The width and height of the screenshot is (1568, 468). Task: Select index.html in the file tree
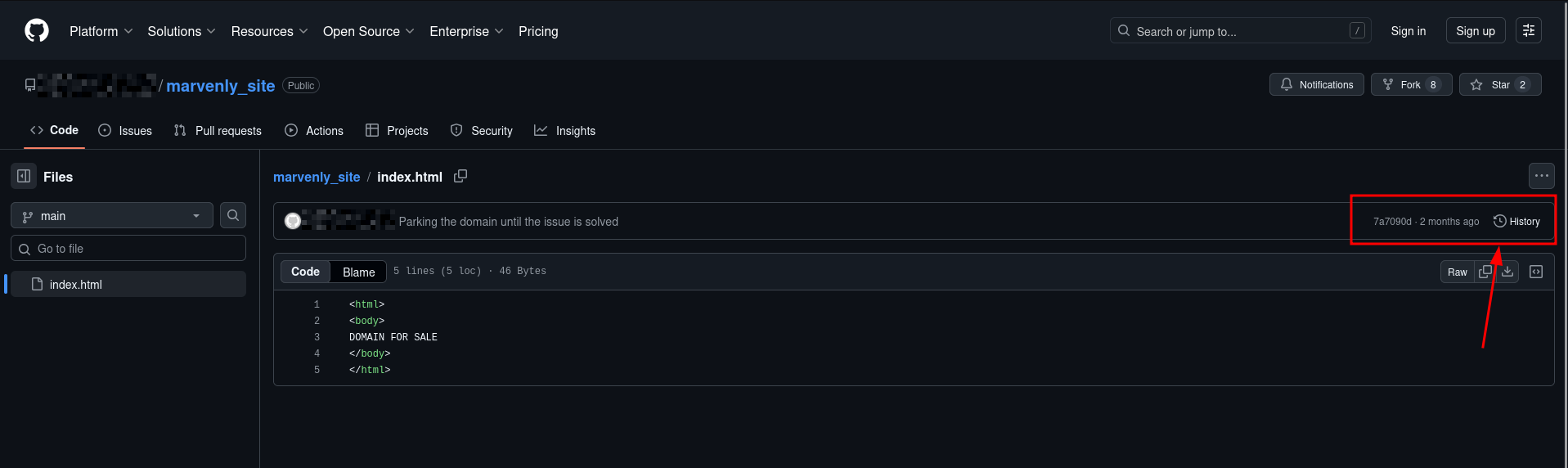(x=76, y=285)
